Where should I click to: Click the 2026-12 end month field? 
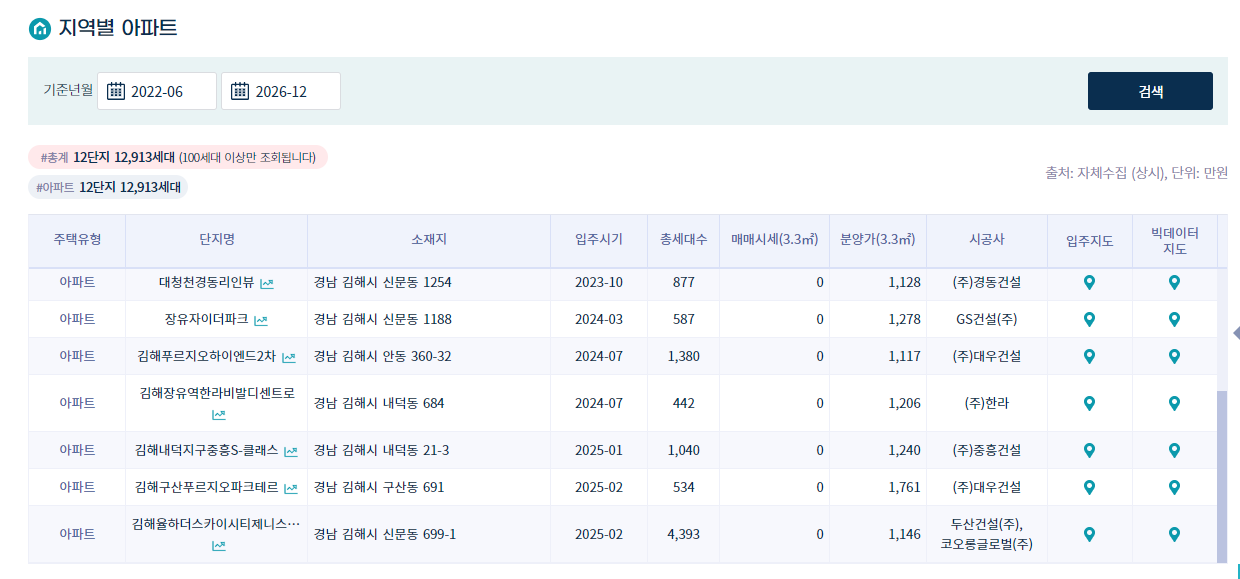(292, 90)
